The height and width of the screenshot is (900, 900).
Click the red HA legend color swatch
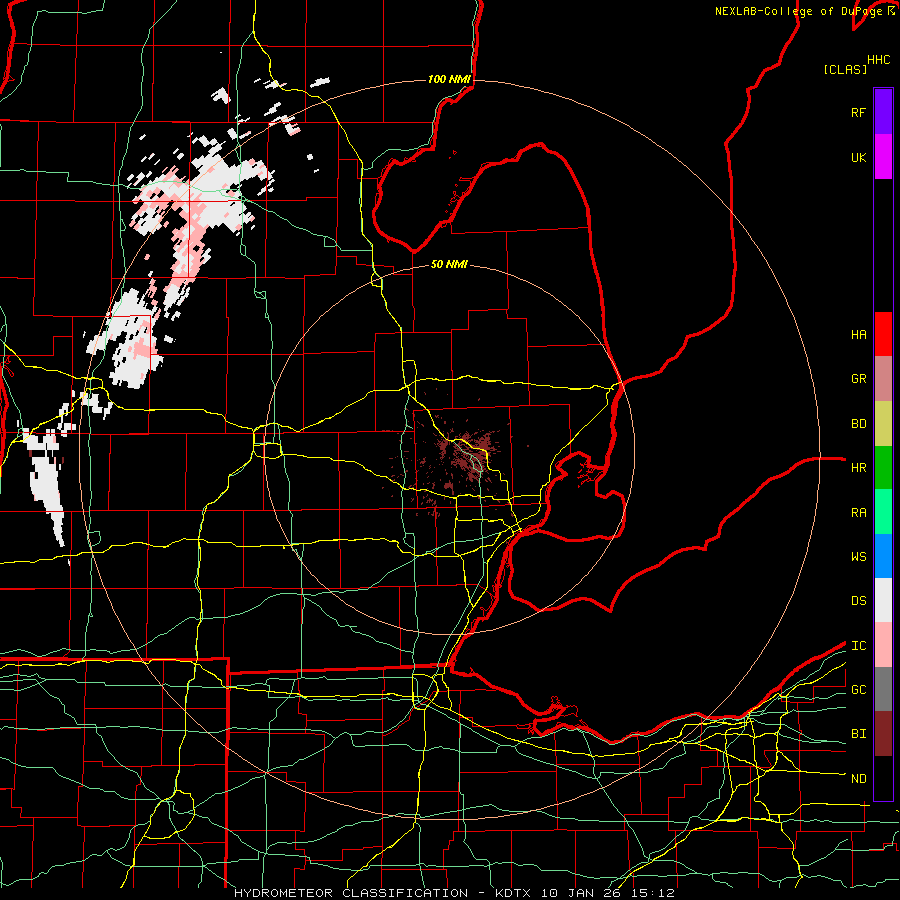(883, 334)
